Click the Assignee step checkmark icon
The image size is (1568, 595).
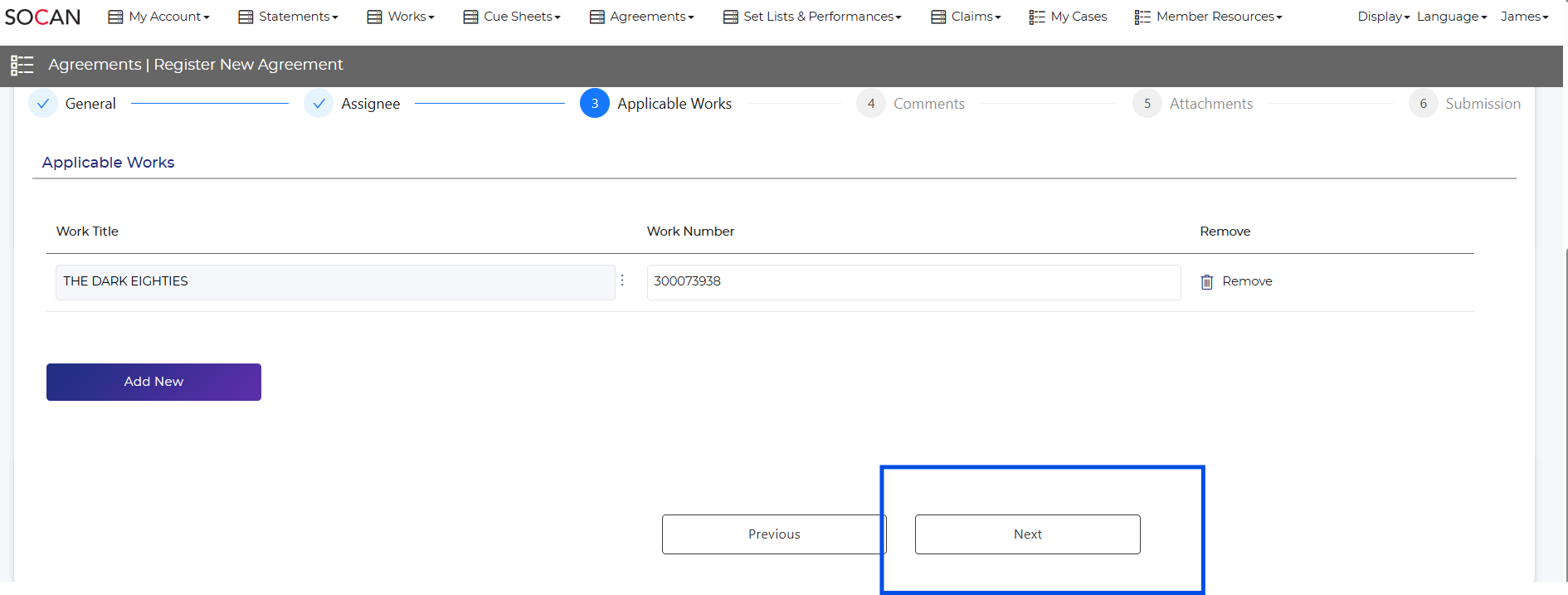tap(319, 104)
